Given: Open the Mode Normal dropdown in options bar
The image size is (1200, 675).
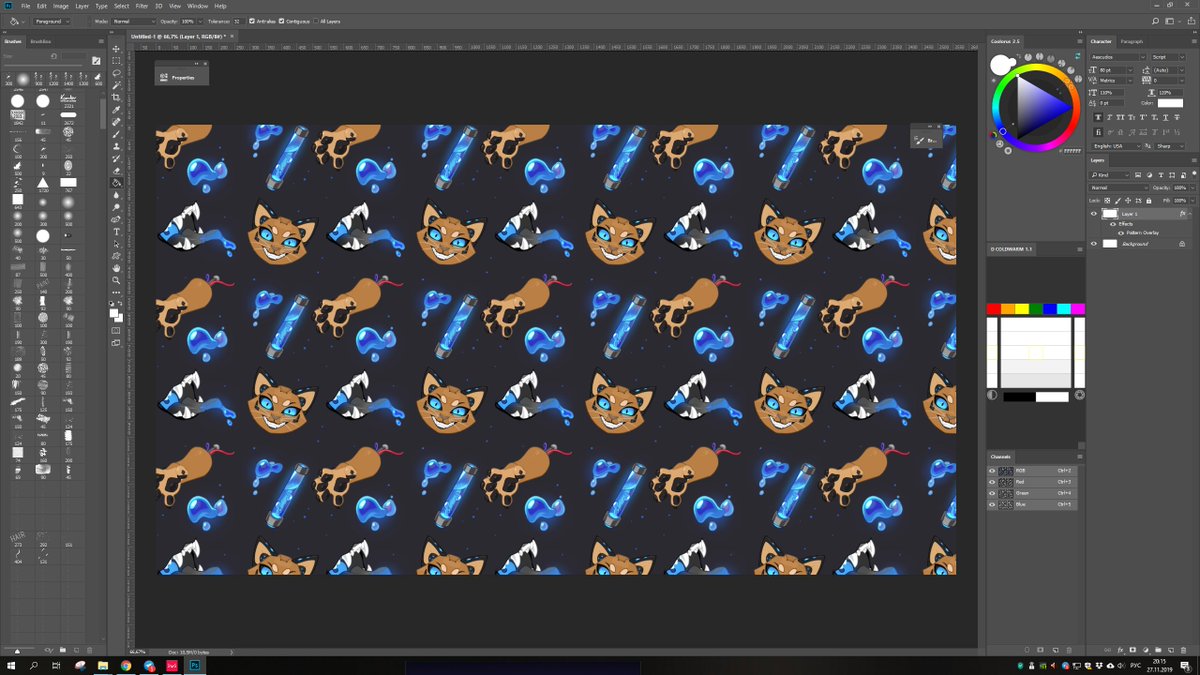Looking at the screenshot, I should point(134,20).
